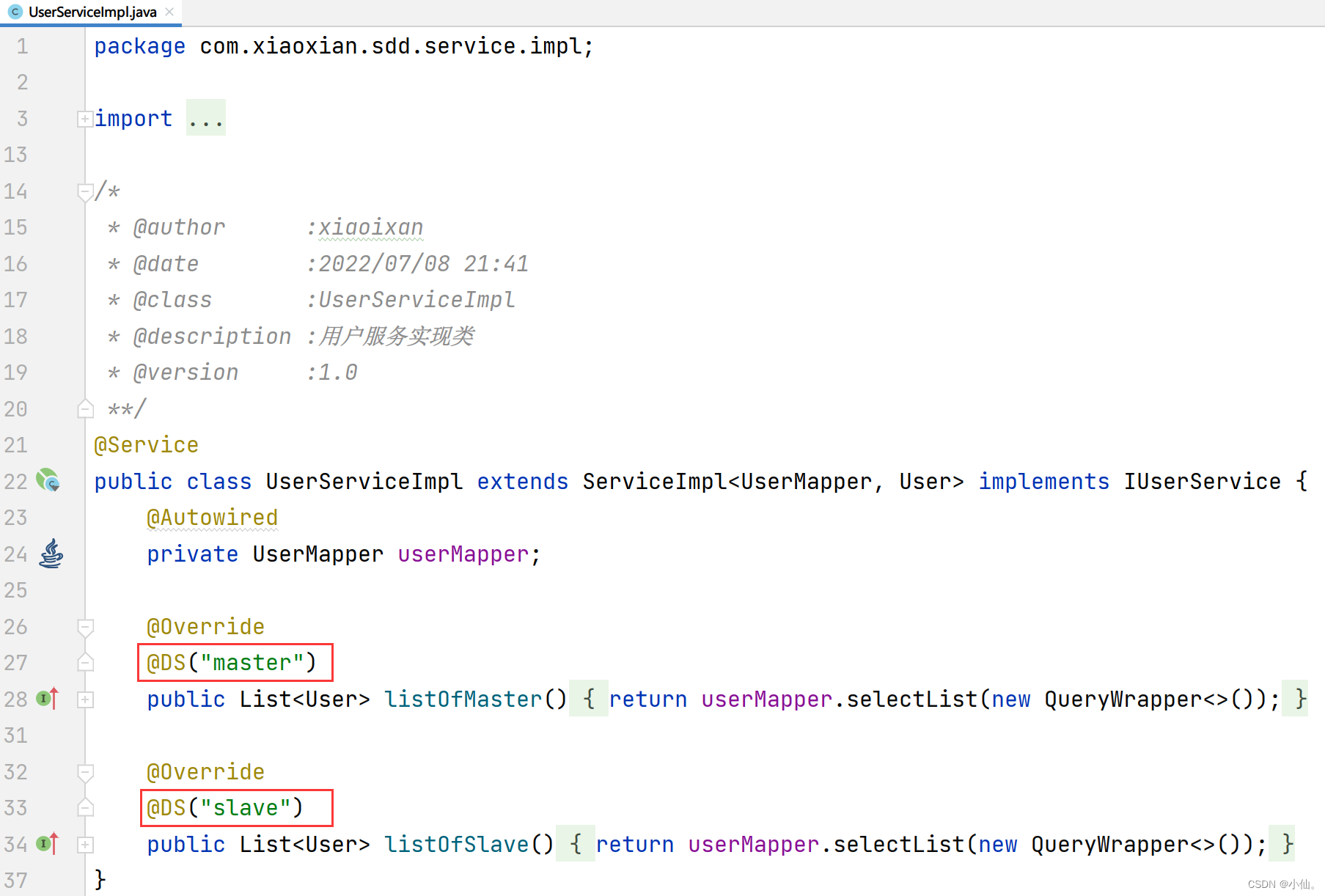Click the package name com.xiaoxian.sdd.service.impl
This screenshot has width=1325, height=896.
coord(390,46)
